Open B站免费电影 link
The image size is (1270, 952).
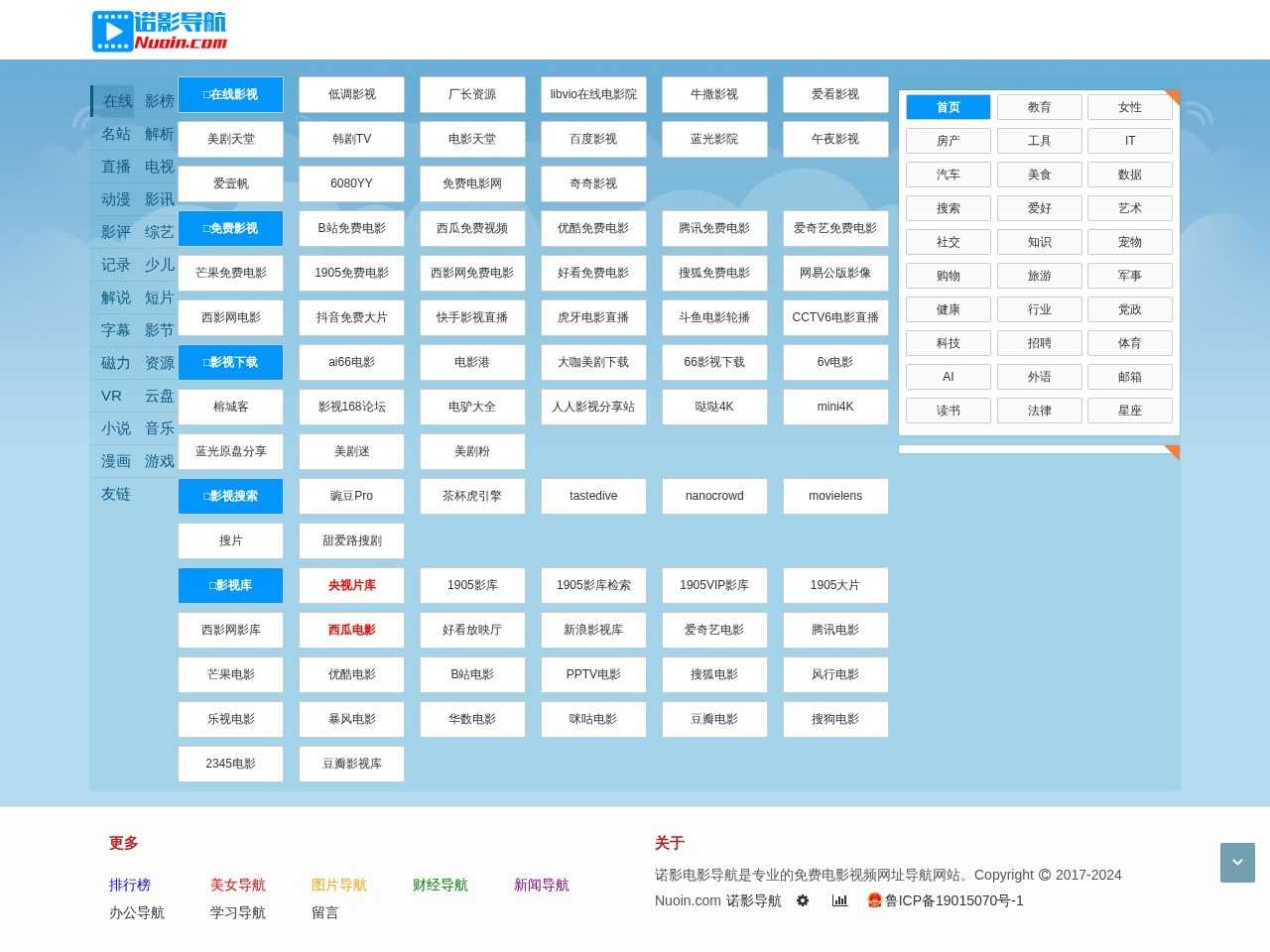pos(351,228)
